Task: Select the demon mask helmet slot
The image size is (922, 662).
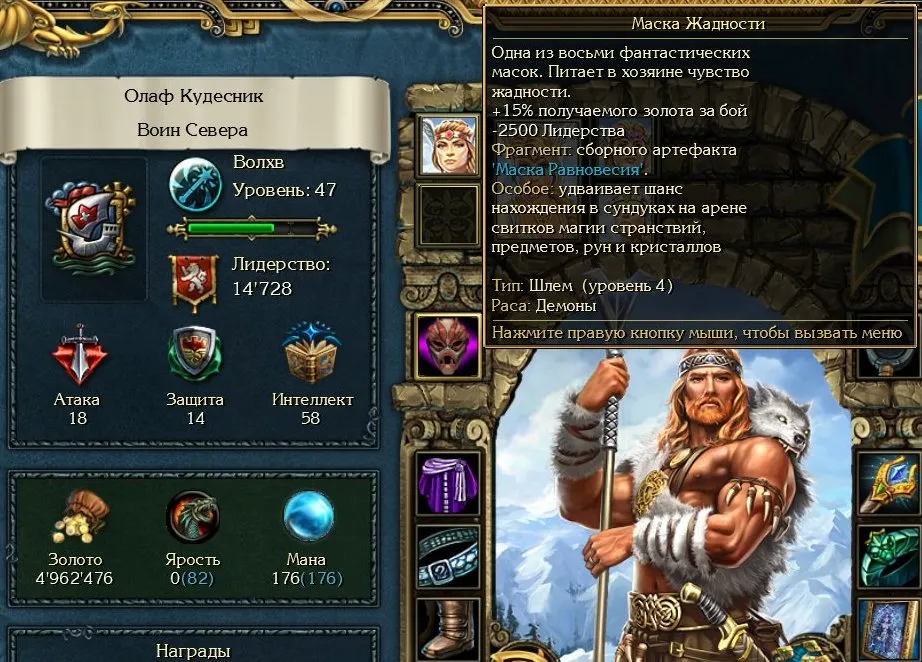Action: (448, 346)
